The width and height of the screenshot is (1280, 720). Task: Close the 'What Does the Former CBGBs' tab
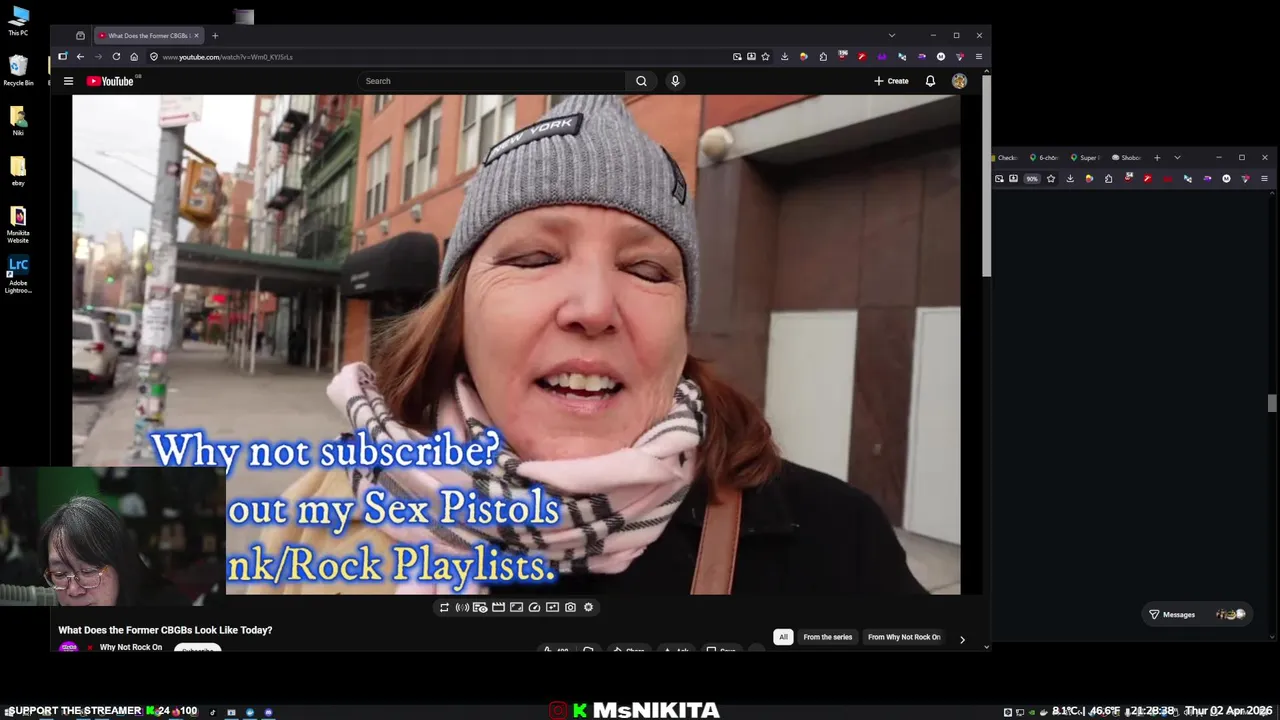(196, 35)
